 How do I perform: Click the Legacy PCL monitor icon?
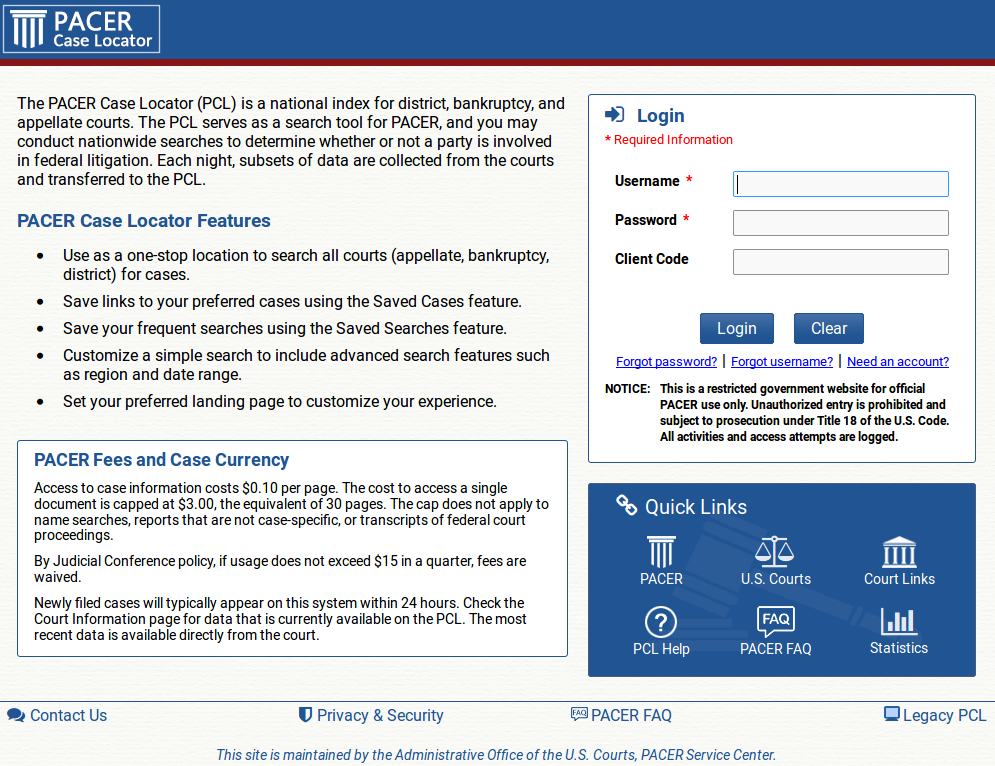[892, 714]
